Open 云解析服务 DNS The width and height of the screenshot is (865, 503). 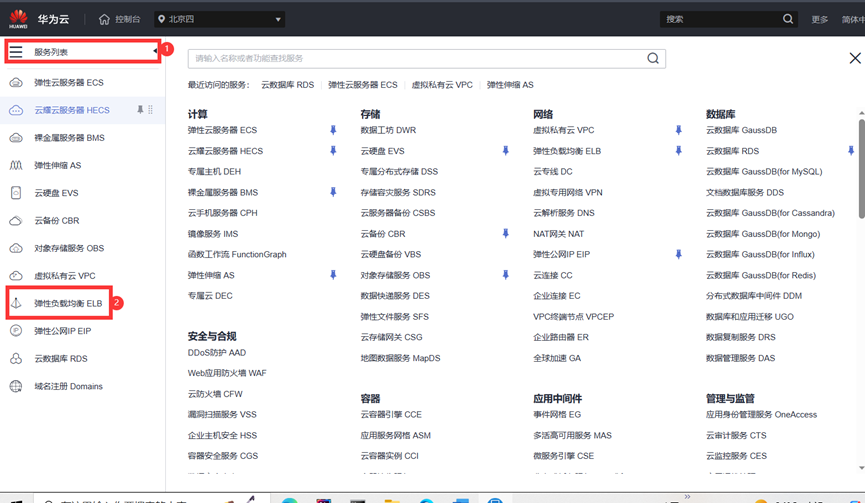click(x=564, y=213)
